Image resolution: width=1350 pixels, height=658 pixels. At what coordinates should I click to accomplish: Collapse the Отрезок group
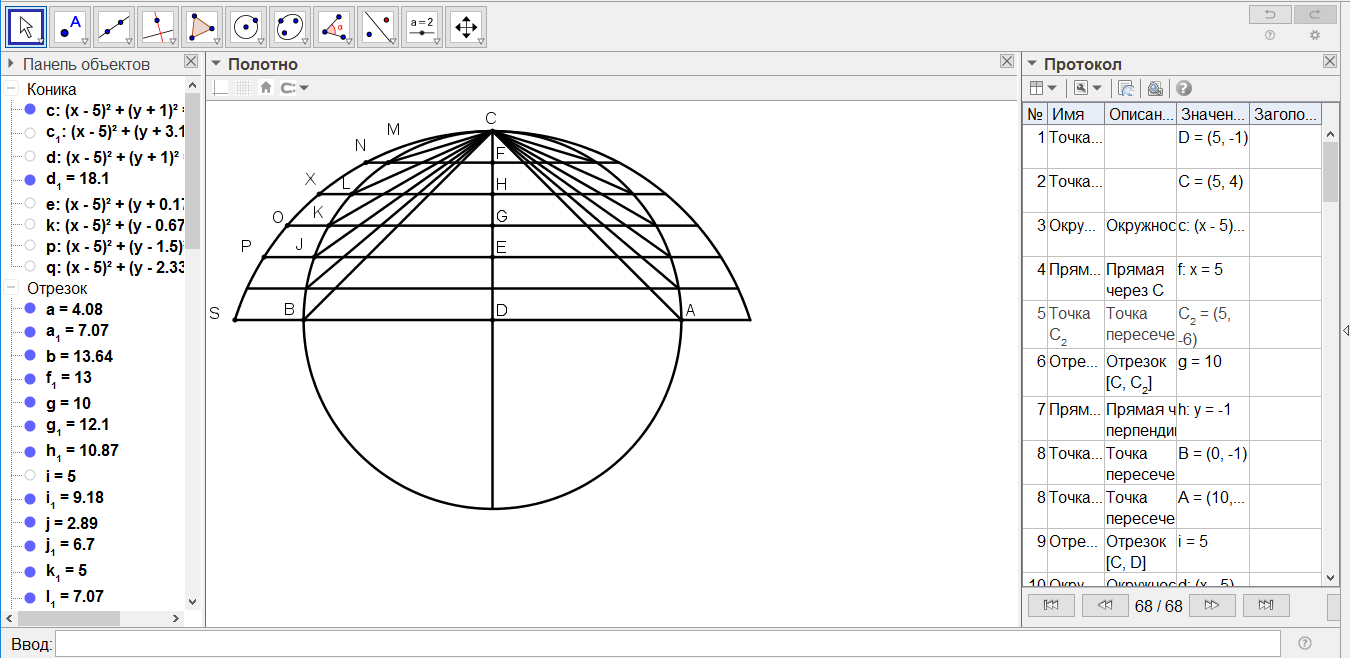(x=12, y=288)
